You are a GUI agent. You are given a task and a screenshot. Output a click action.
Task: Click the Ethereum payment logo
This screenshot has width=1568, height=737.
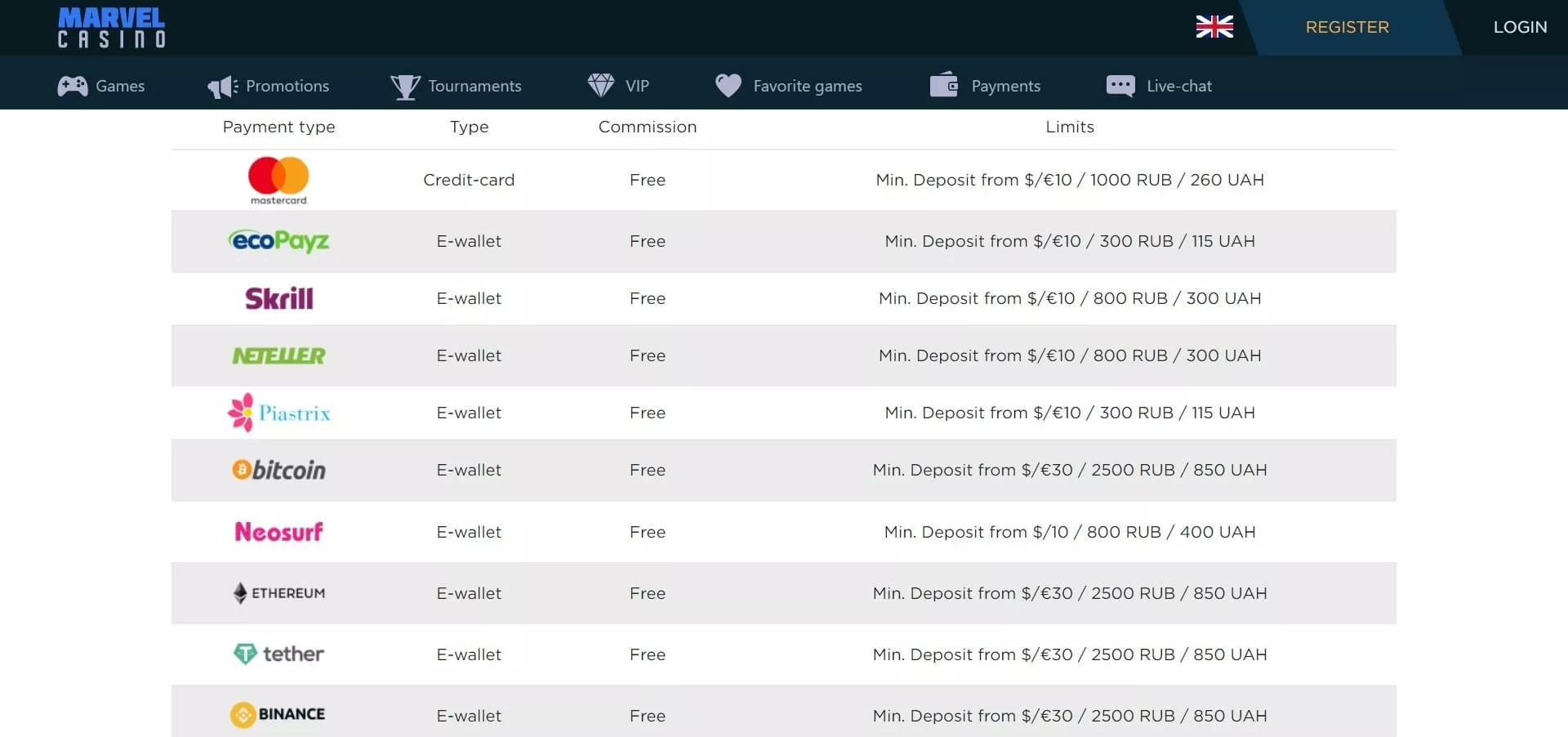[278, 593]
